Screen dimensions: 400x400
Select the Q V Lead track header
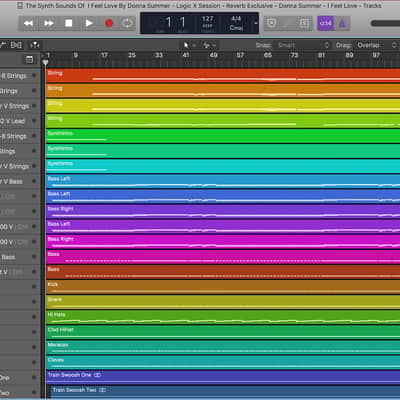[x=19, y=121]
